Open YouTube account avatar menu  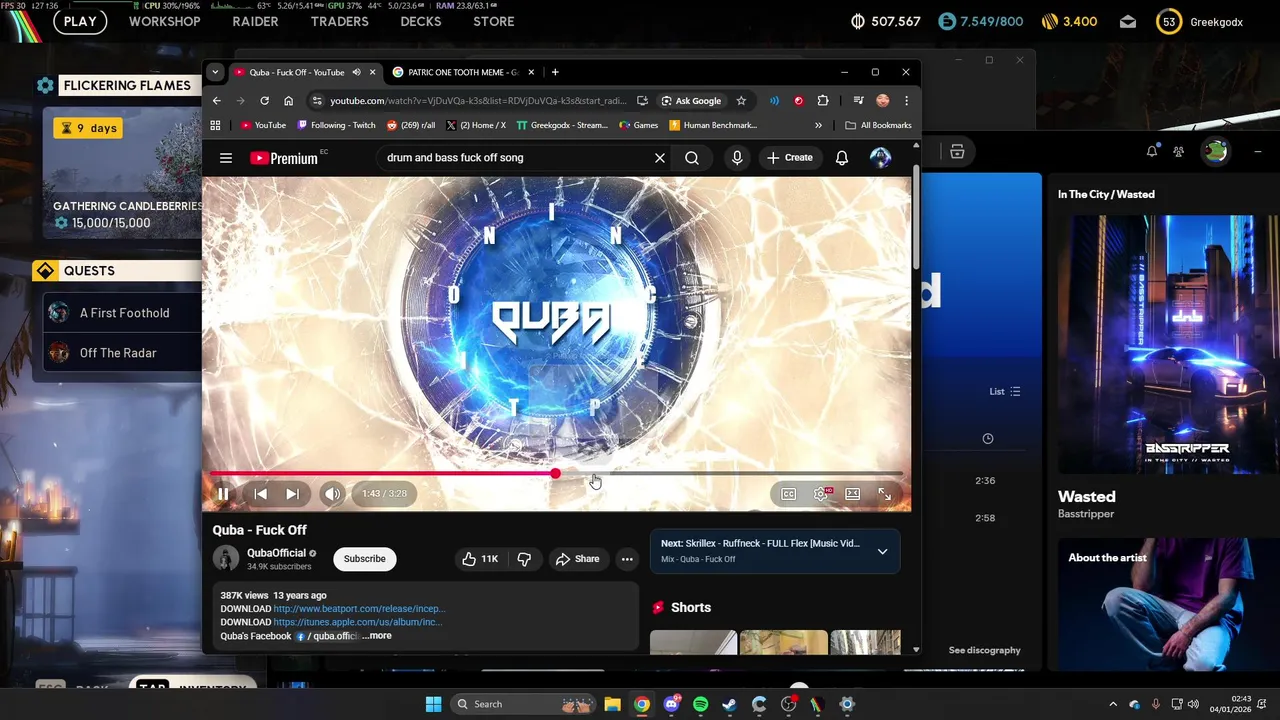click(880, 158)
